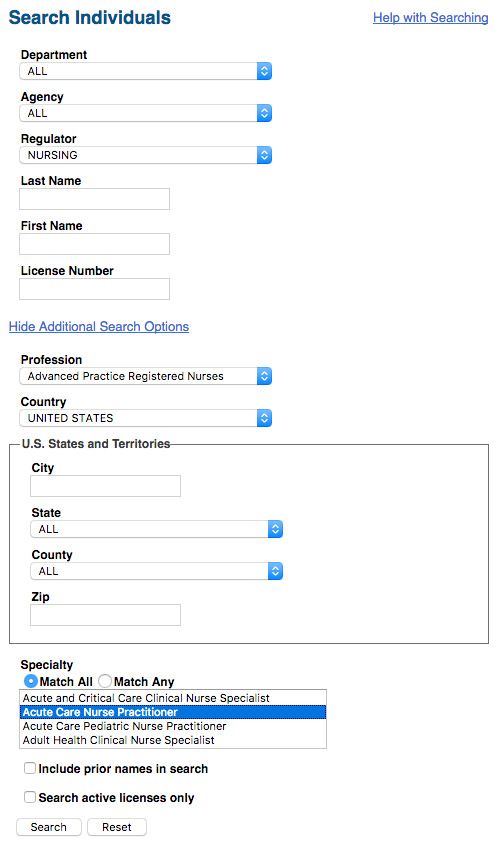Click the Search button

click(49, 827)
